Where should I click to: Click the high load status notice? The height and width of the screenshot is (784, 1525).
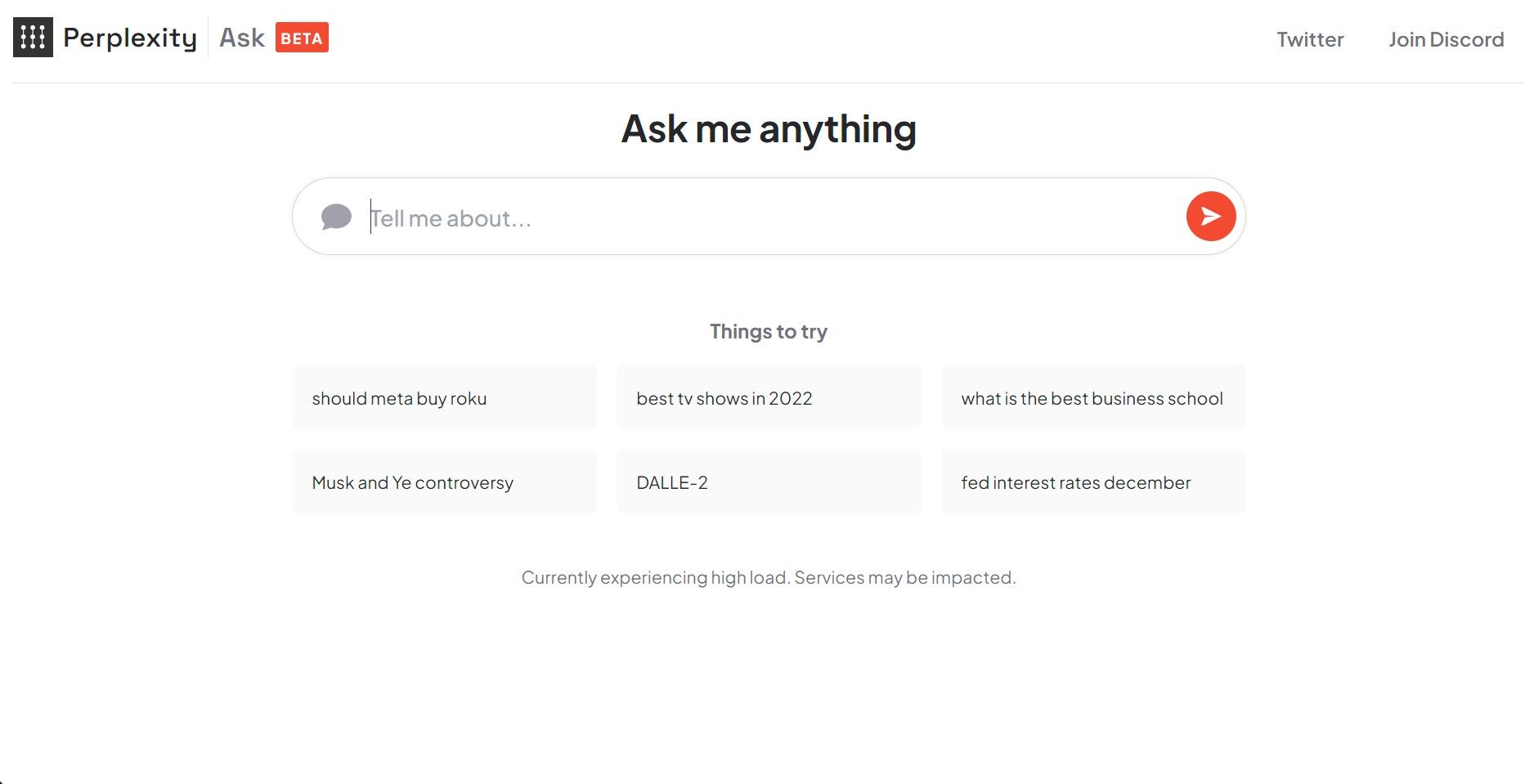769,577
